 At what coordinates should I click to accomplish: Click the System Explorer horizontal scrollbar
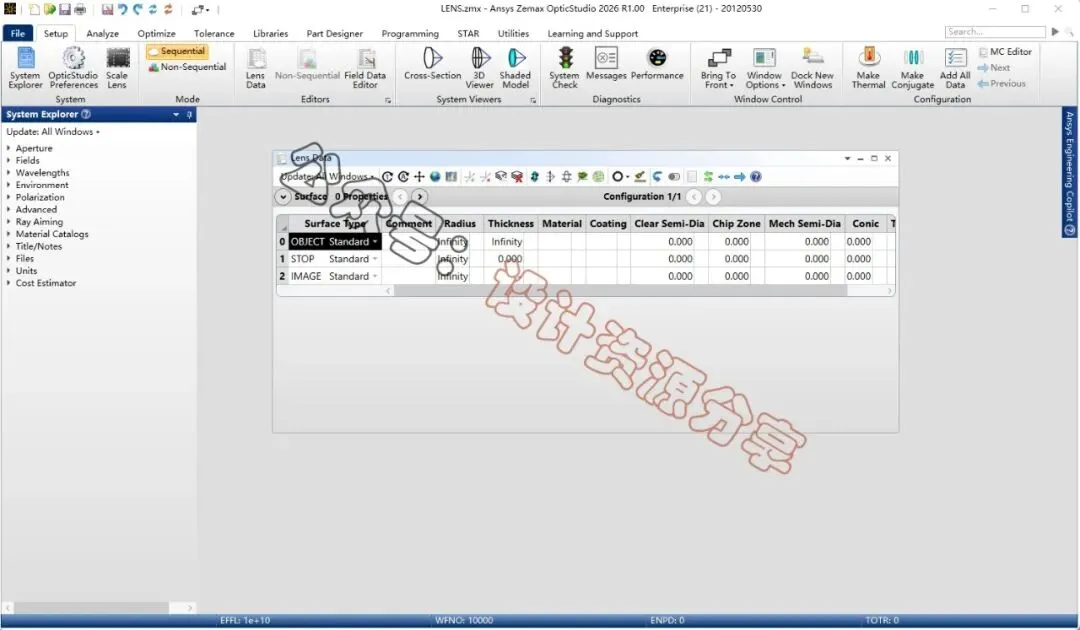92,608
